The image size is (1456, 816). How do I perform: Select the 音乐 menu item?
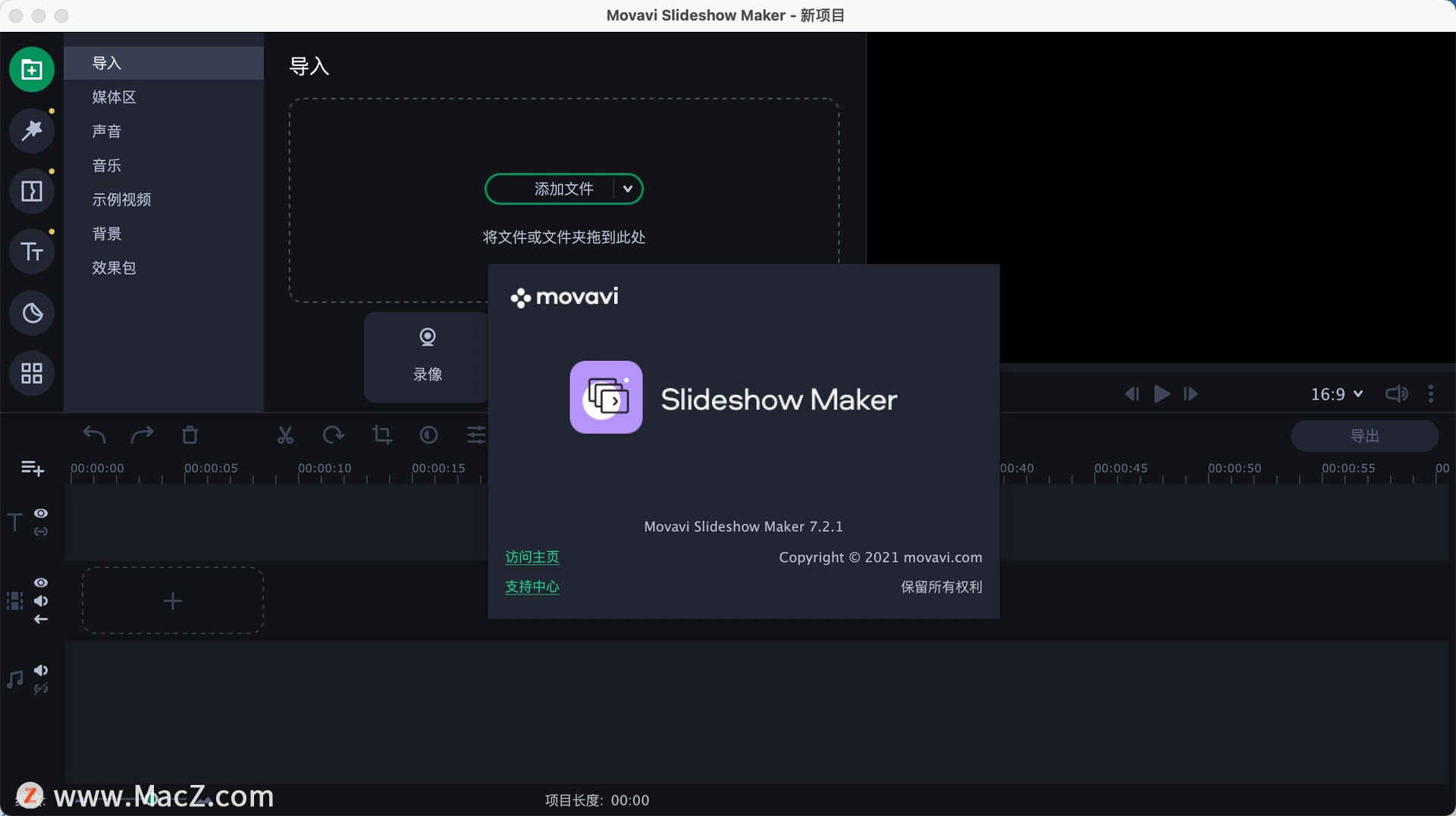pyautogui.click(x=164, y=165)
